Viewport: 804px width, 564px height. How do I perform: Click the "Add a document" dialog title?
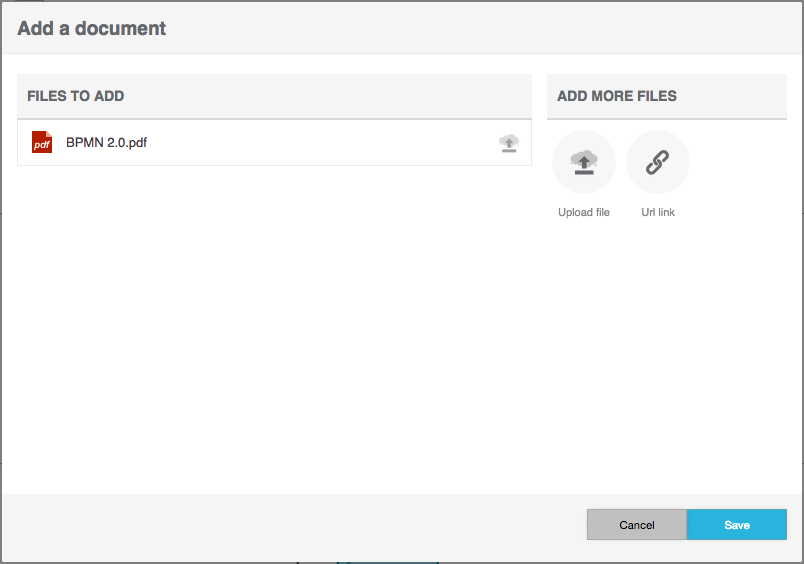(92, 28)
